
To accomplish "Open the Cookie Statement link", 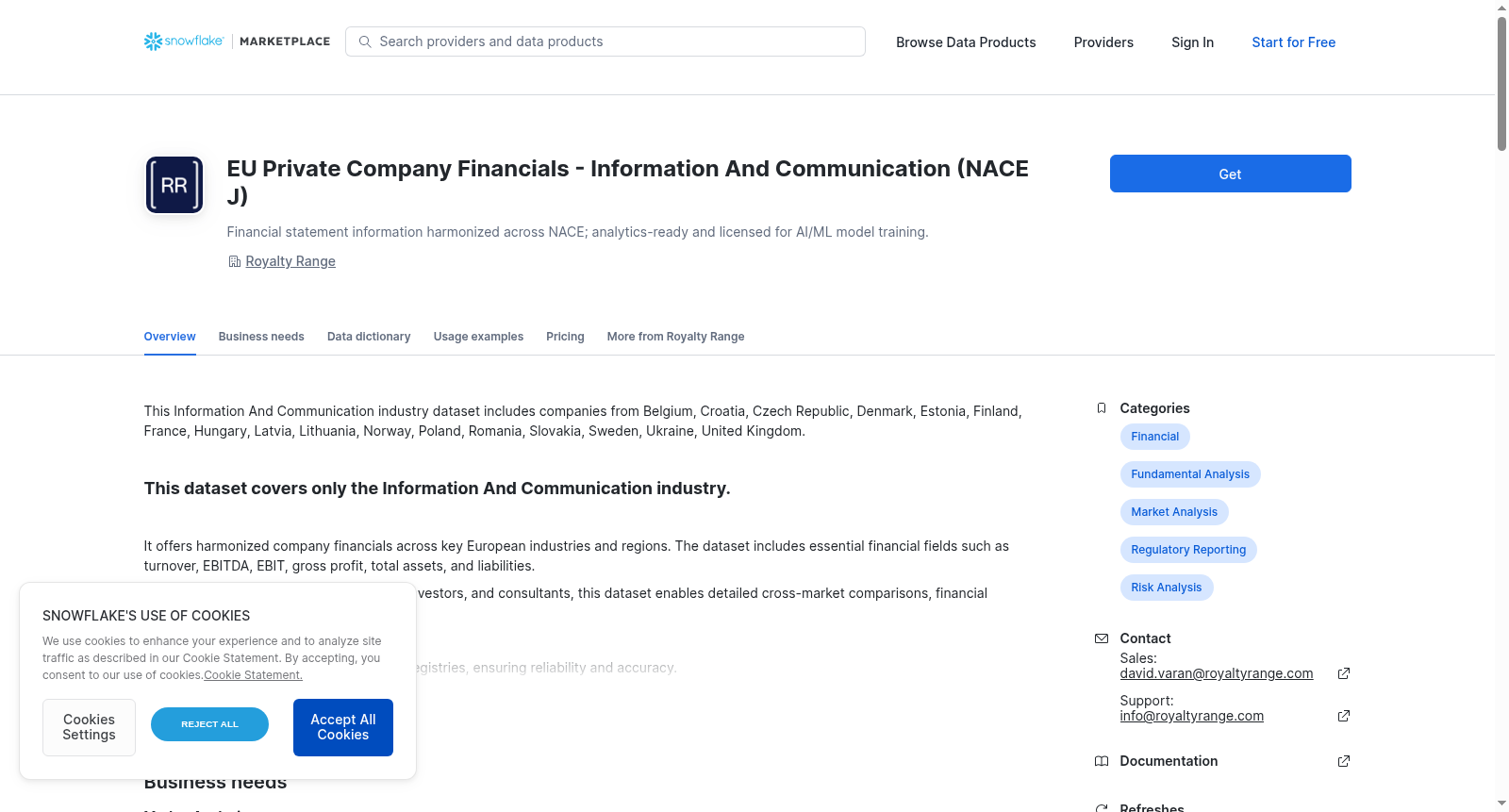I will [254, 675].
